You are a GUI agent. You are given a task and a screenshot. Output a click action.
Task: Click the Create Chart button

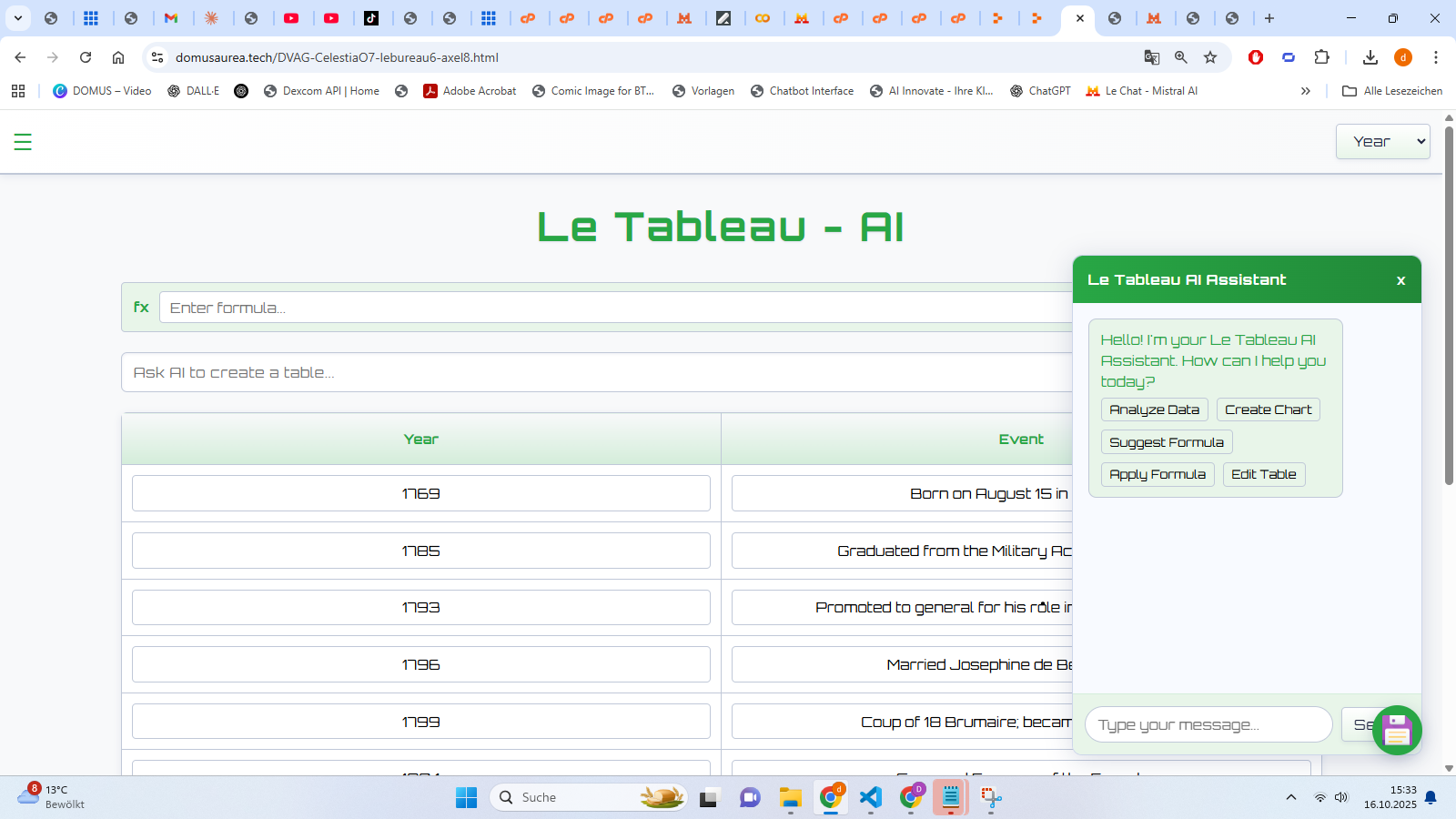pyautogui.click(x=1268, y=409)
